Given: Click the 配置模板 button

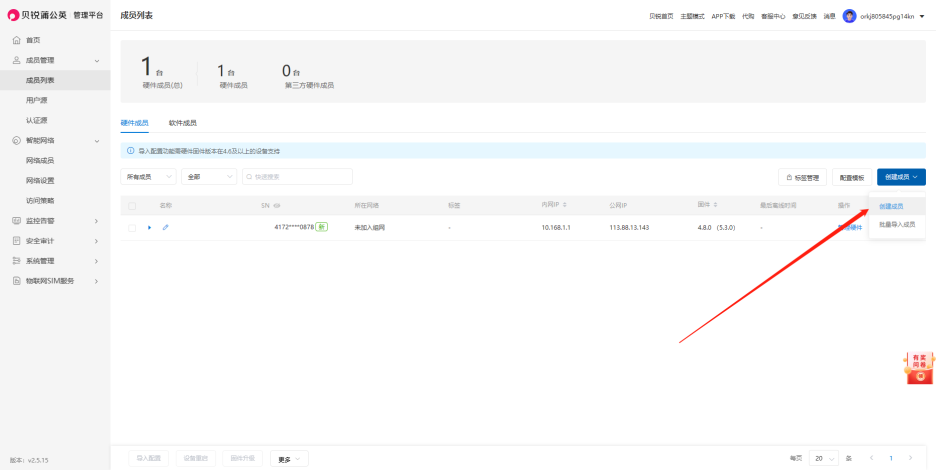Looking at the screenshot, I should pyautogui.click(x=852, y=177).
